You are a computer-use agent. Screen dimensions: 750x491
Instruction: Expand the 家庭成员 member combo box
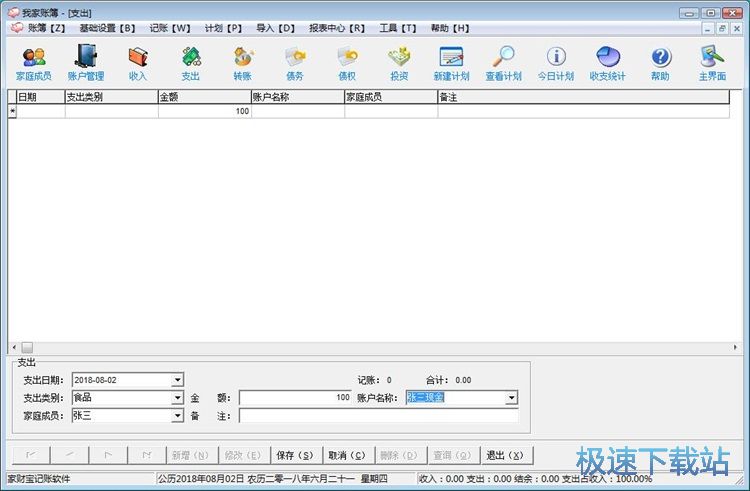click(177, 416)
